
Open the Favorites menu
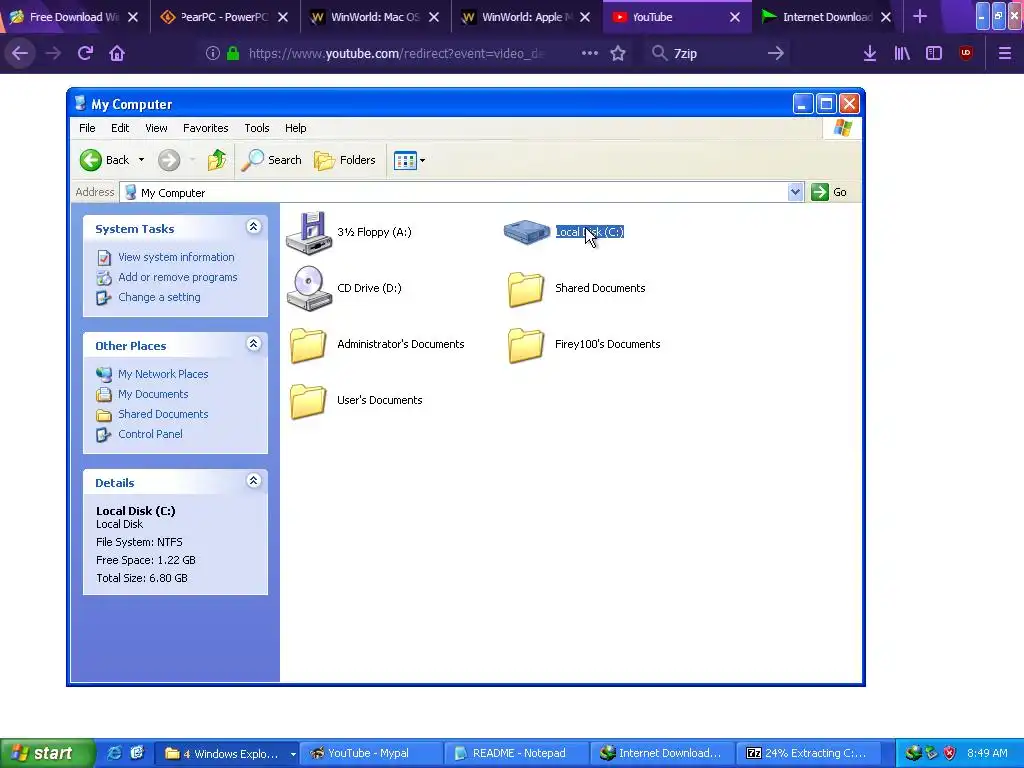(x=206, y=128)
